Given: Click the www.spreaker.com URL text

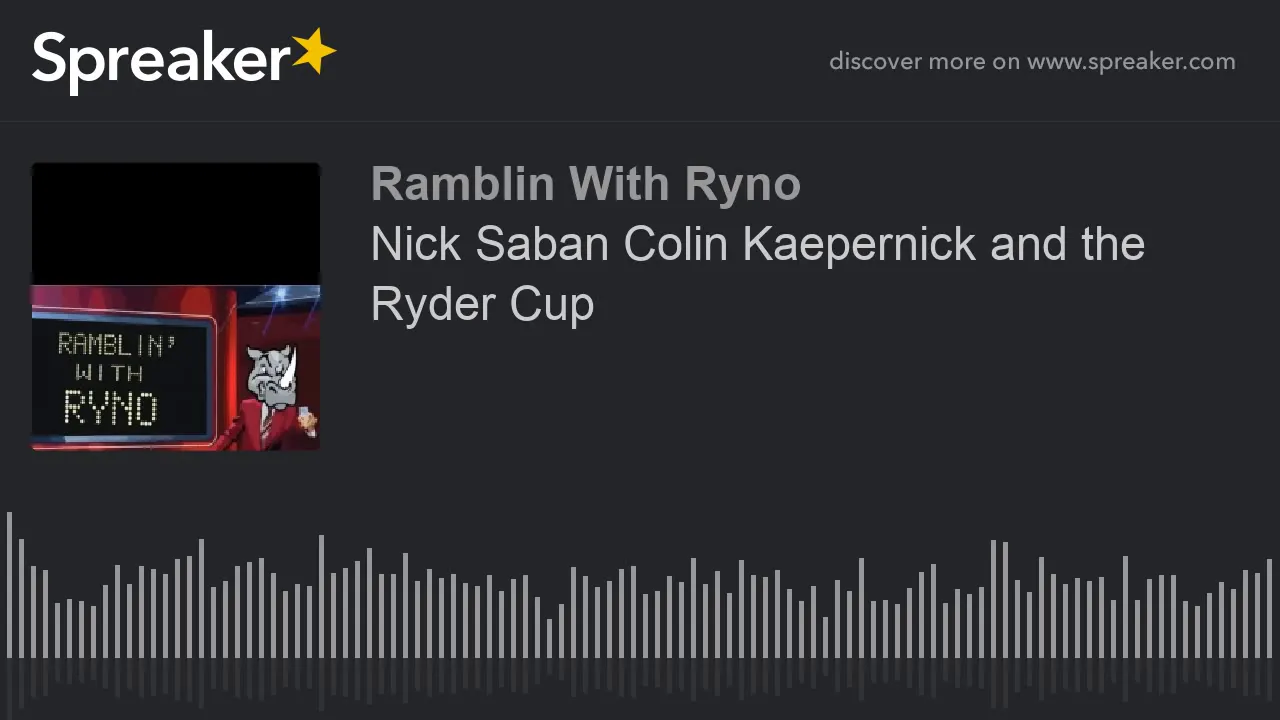Looking at the screenshot, I should (x=1131, y=61).
